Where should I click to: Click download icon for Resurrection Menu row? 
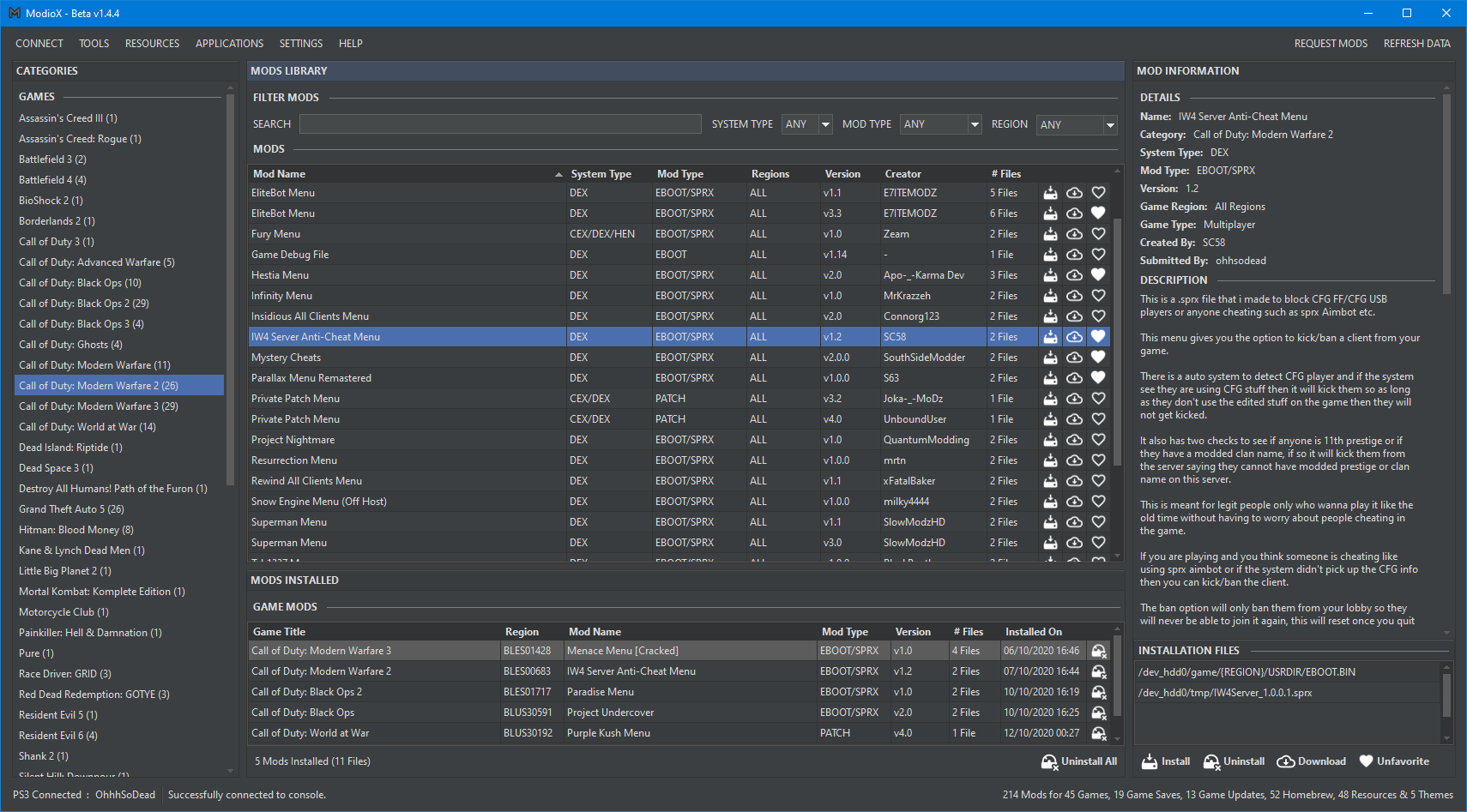click(x=1074, y=460)
